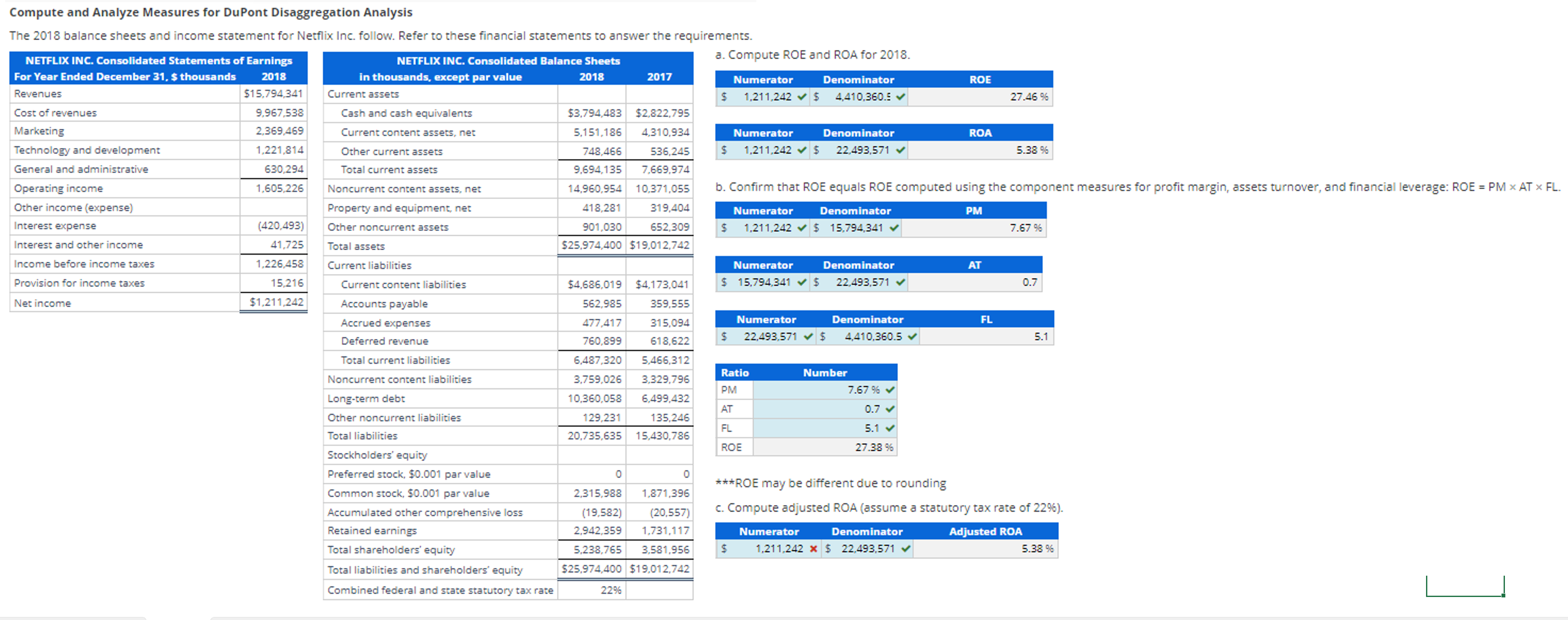Click the red X on the Adjusted ROA numerator

click(x=814, y=548)
